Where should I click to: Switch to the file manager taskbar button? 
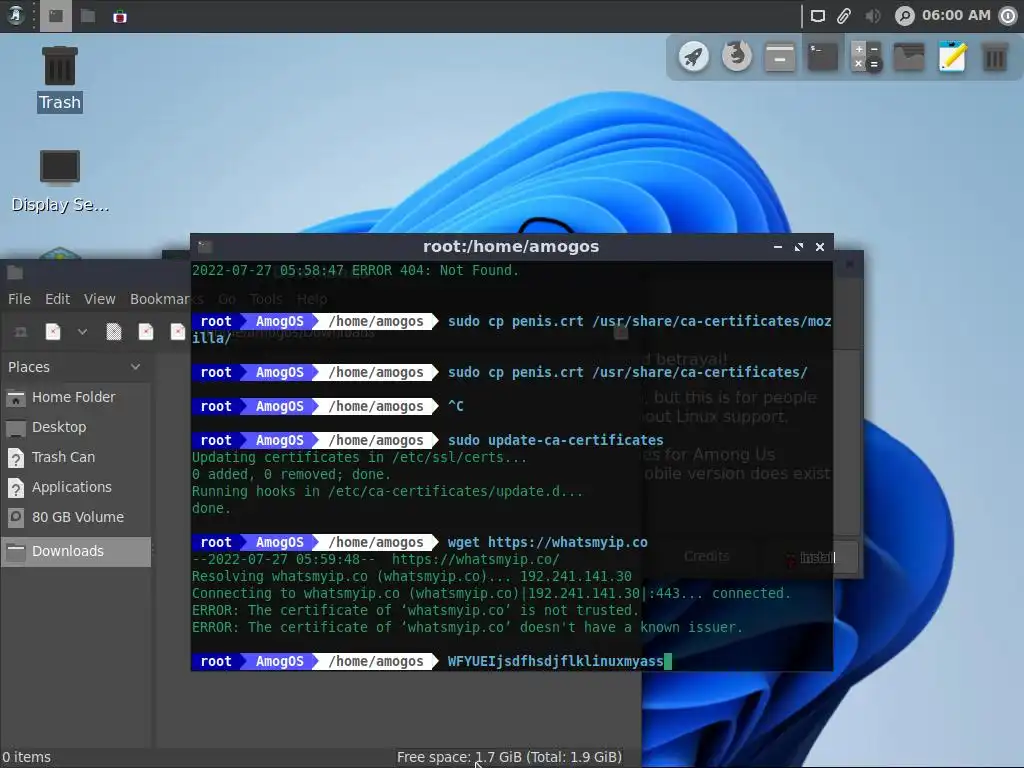pyautogui.click(x=88, y=16)
